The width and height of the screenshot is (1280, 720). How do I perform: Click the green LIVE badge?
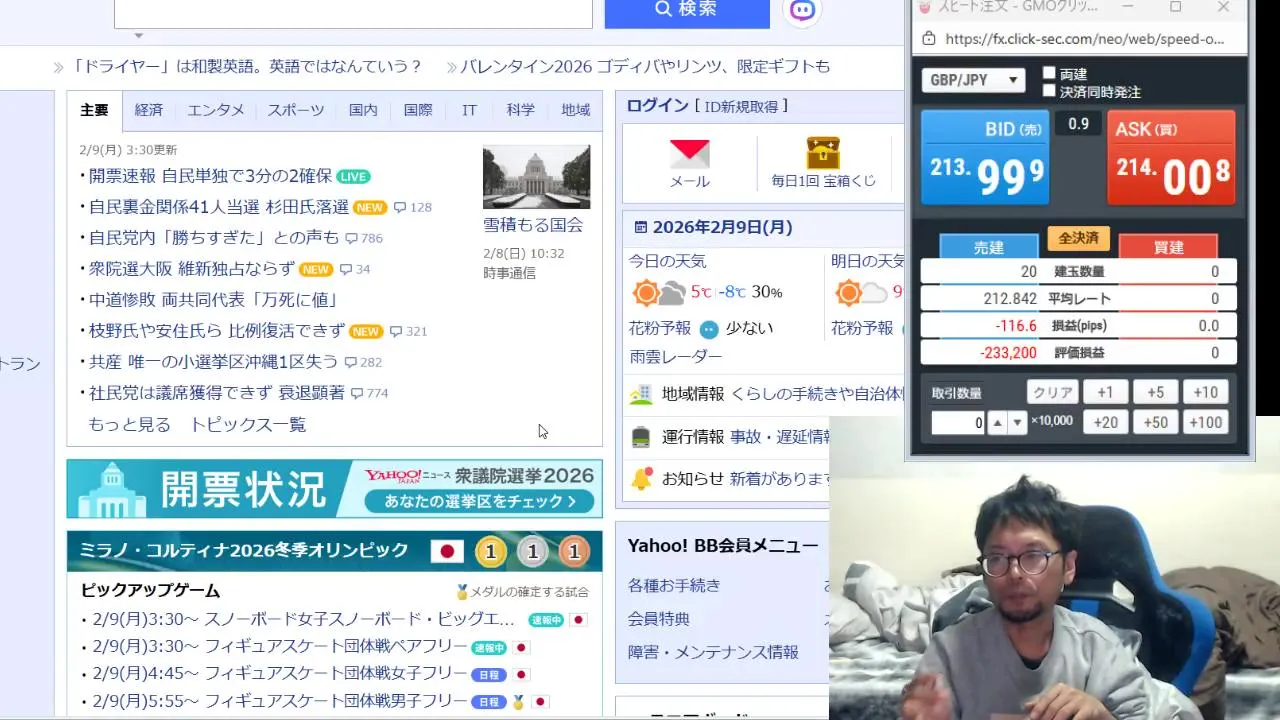click(353, 177)
